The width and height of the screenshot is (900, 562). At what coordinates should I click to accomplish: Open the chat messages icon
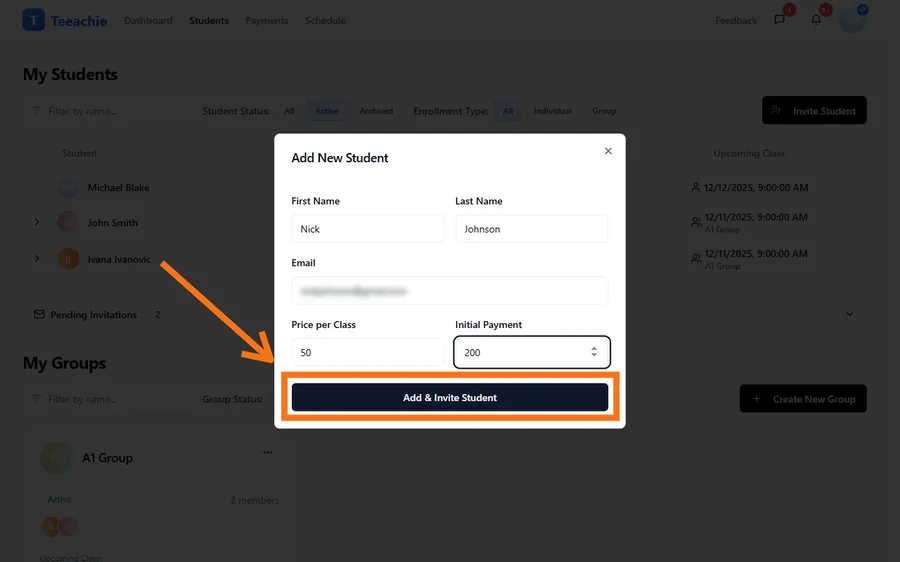click(x=780, y=20)
